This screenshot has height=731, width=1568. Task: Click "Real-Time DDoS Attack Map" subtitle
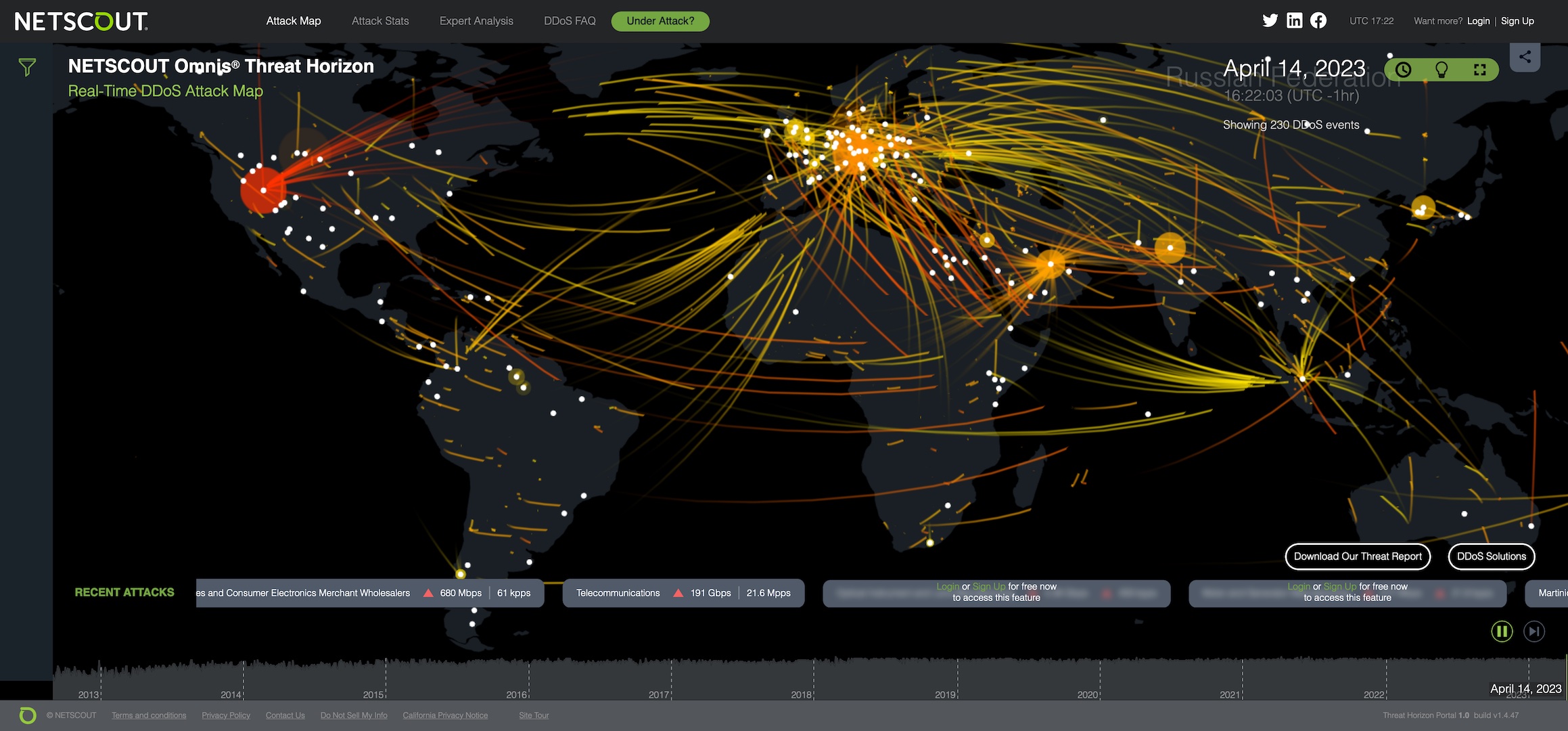tap(166, 91)
